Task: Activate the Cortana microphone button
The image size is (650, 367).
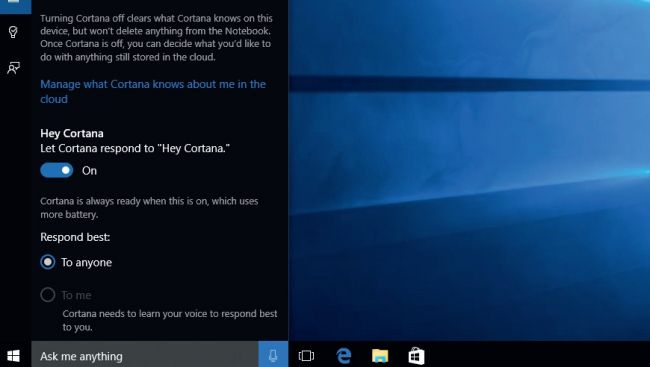Action: [273, 355]
